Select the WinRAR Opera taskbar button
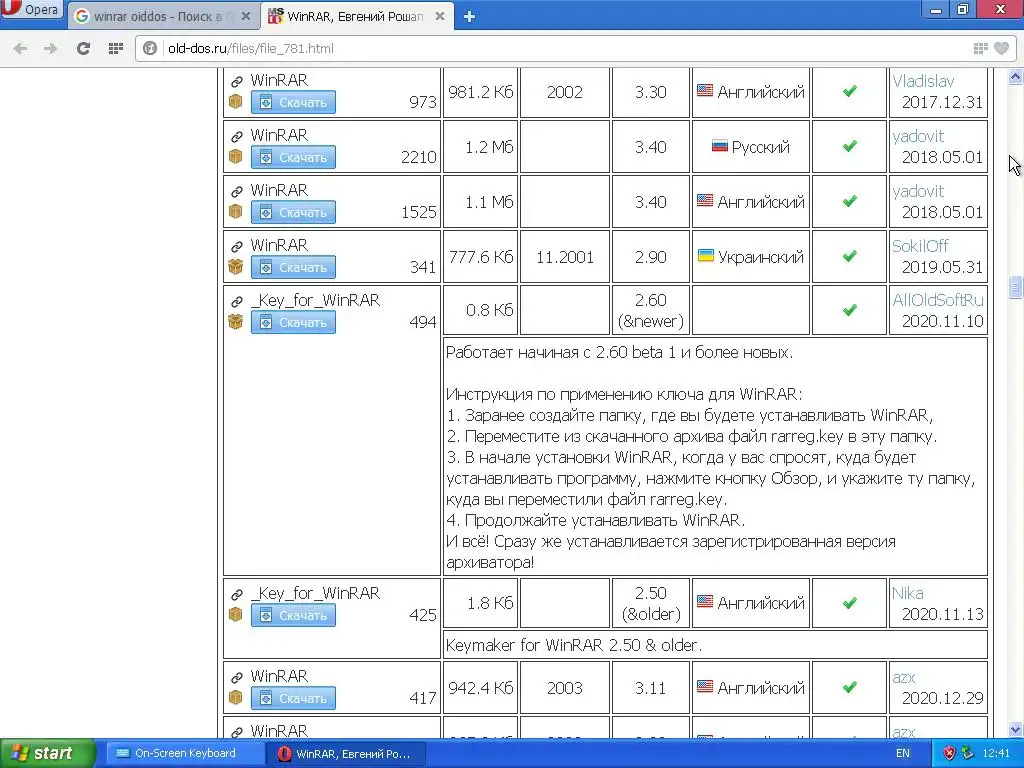1024x768 pixels. pyautogui.click(x=346, y=754)
